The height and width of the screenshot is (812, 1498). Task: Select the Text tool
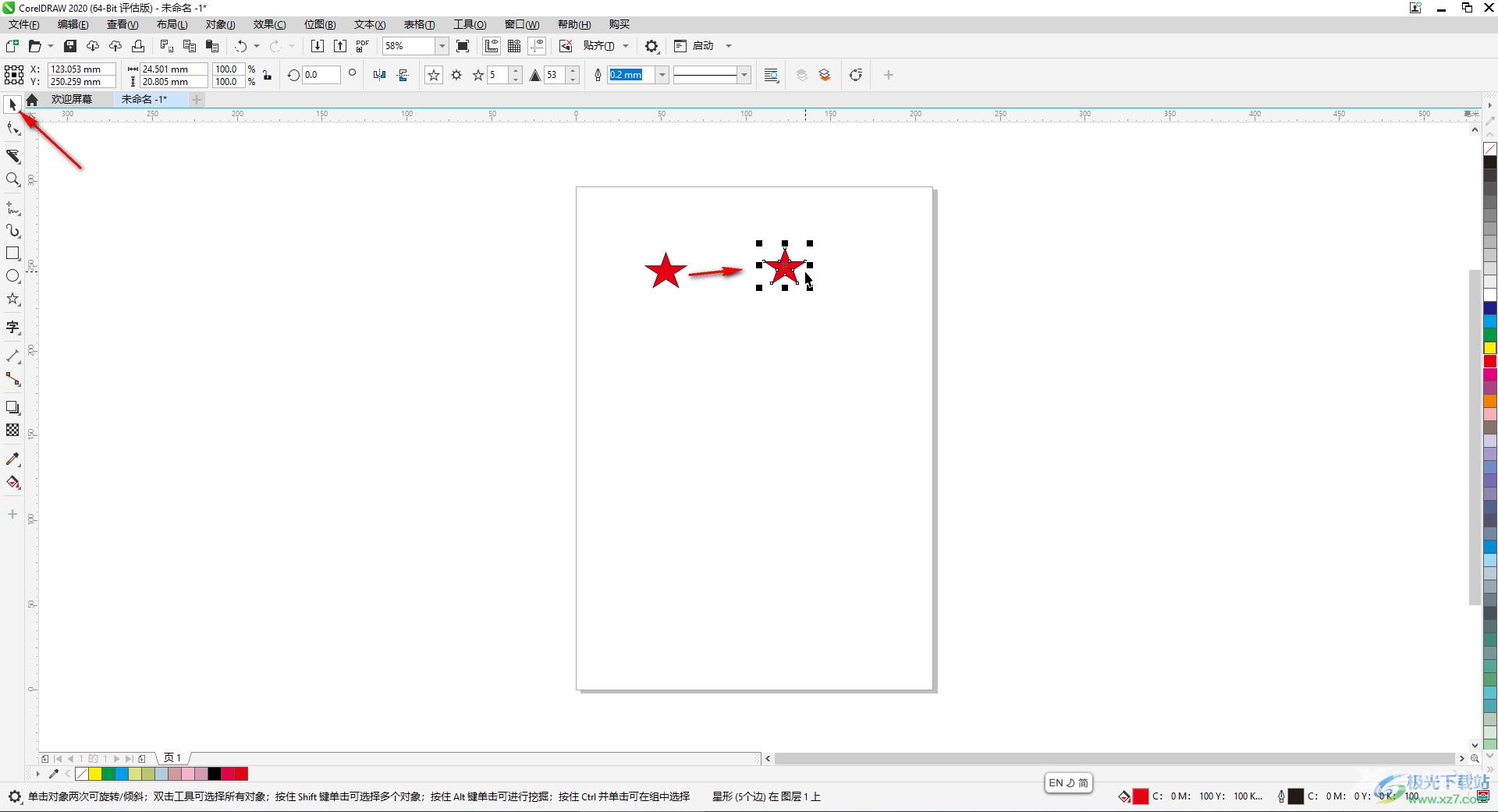[12, 327]
